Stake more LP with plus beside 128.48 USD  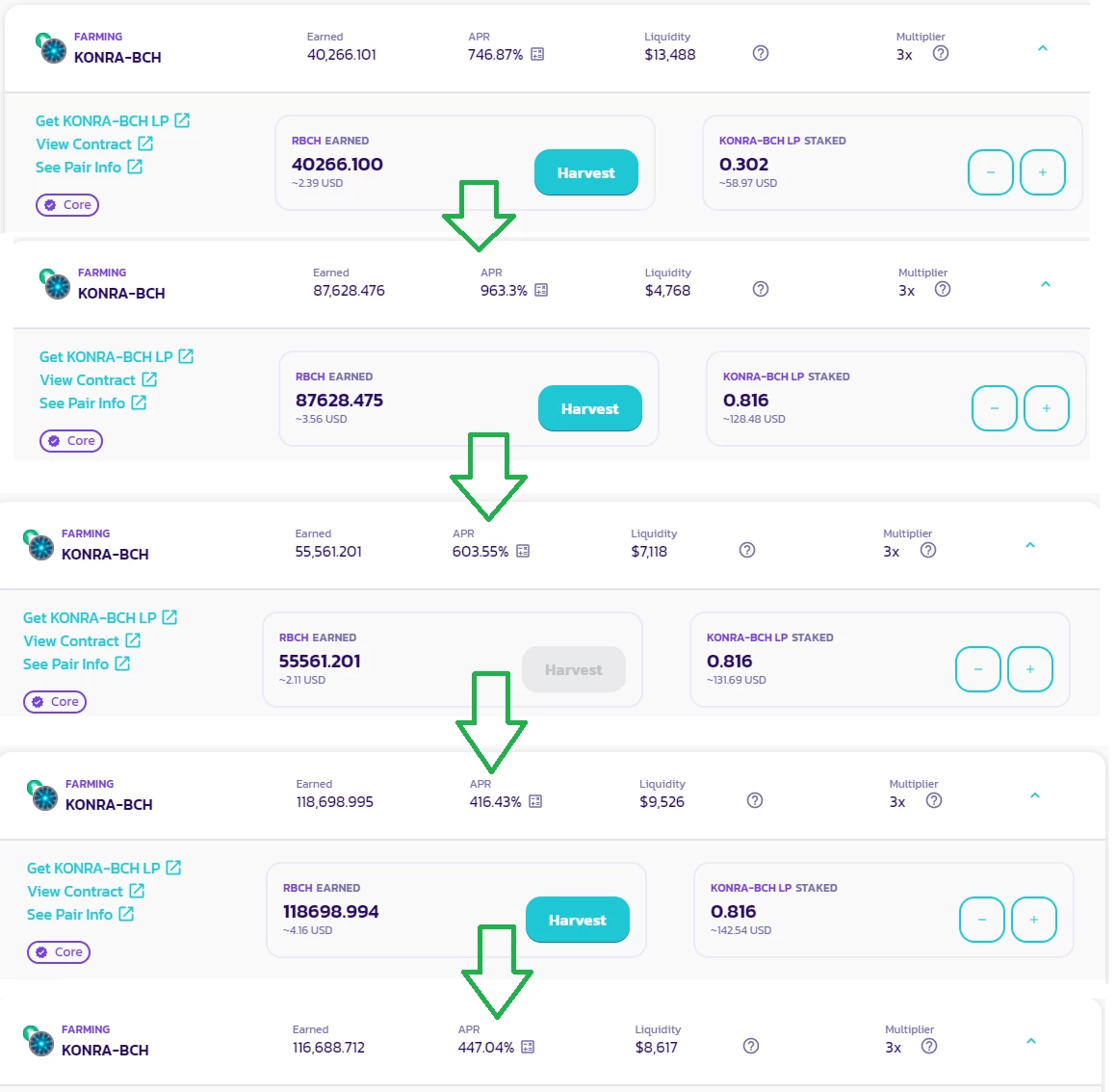[1047, 408]
